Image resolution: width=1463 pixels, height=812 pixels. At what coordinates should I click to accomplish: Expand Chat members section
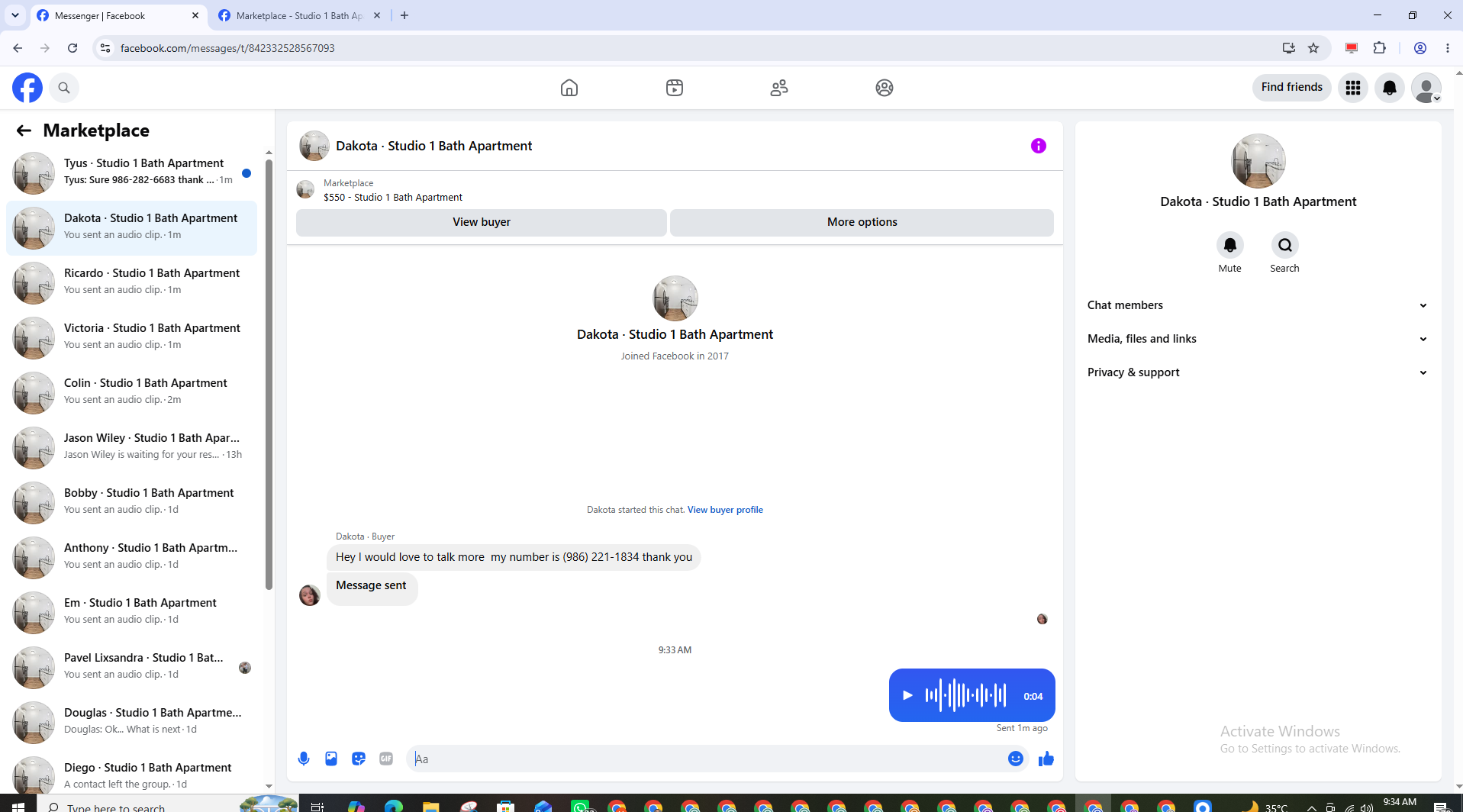[x=1258, y=305]
